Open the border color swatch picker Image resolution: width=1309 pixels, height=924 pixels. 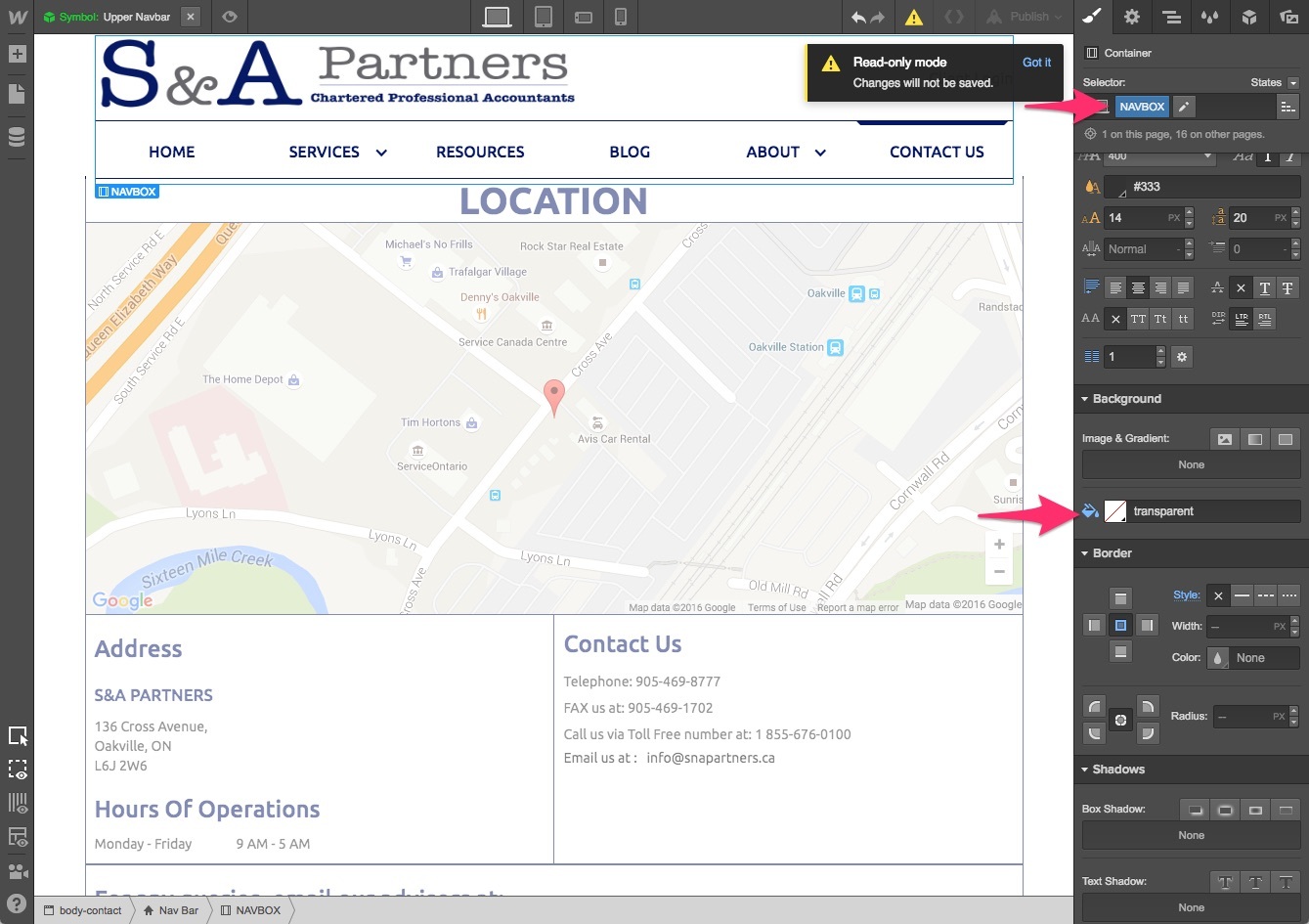(1218, 658)
